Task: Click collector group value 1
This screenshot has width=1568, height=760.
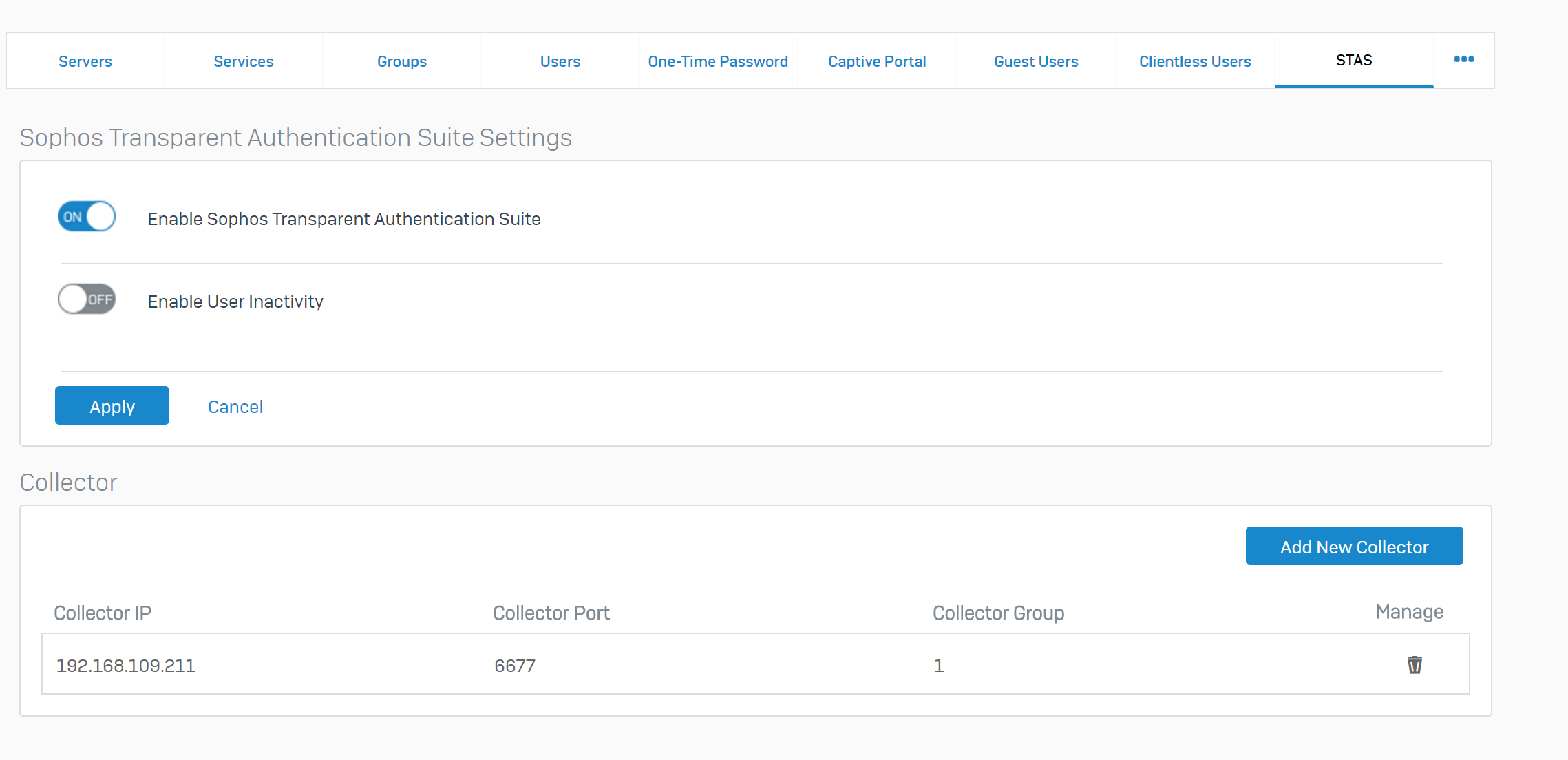Action: pos(939,666)
